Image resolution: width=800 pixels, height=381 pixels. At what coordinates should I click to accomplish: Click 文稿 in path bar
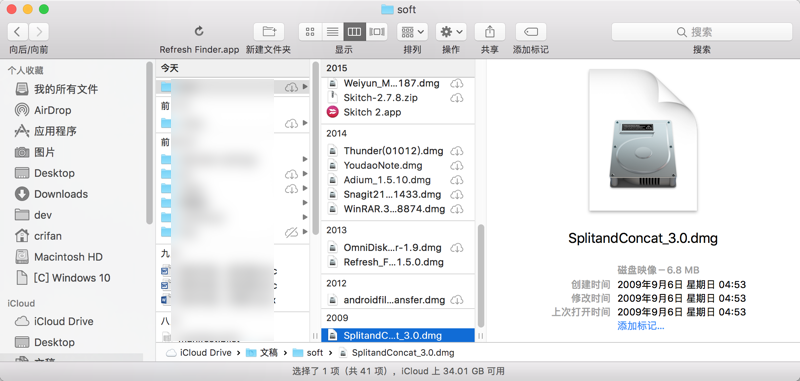tap(263, 352)
